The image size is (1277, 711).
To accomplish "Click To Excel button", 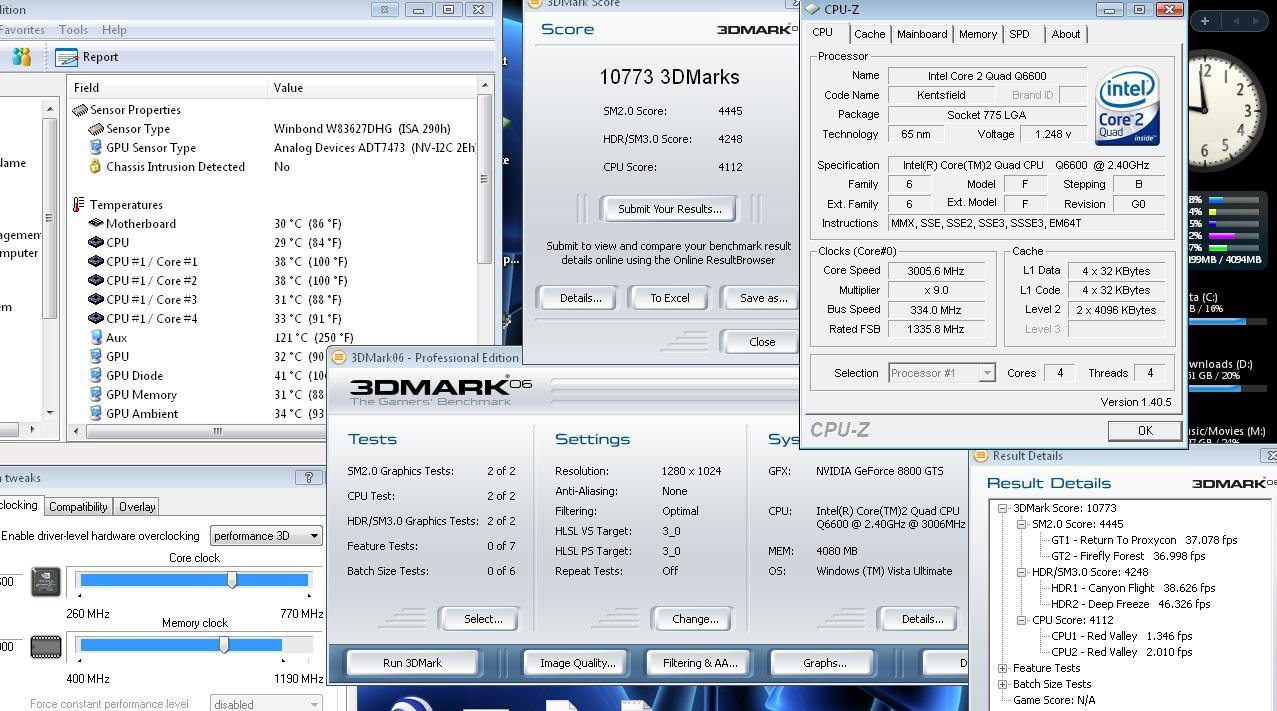I will point(669,298).
